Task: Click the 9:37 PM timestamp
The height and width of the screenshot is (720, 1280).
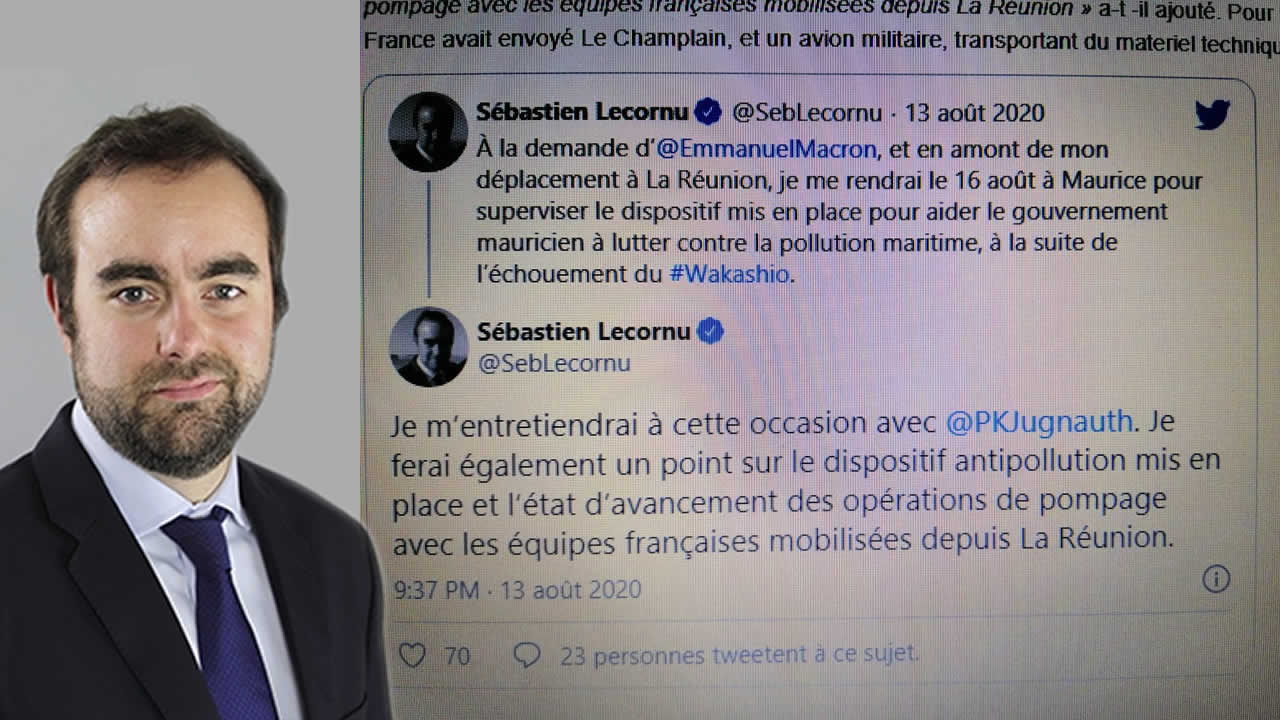Action: pos(436,590)
